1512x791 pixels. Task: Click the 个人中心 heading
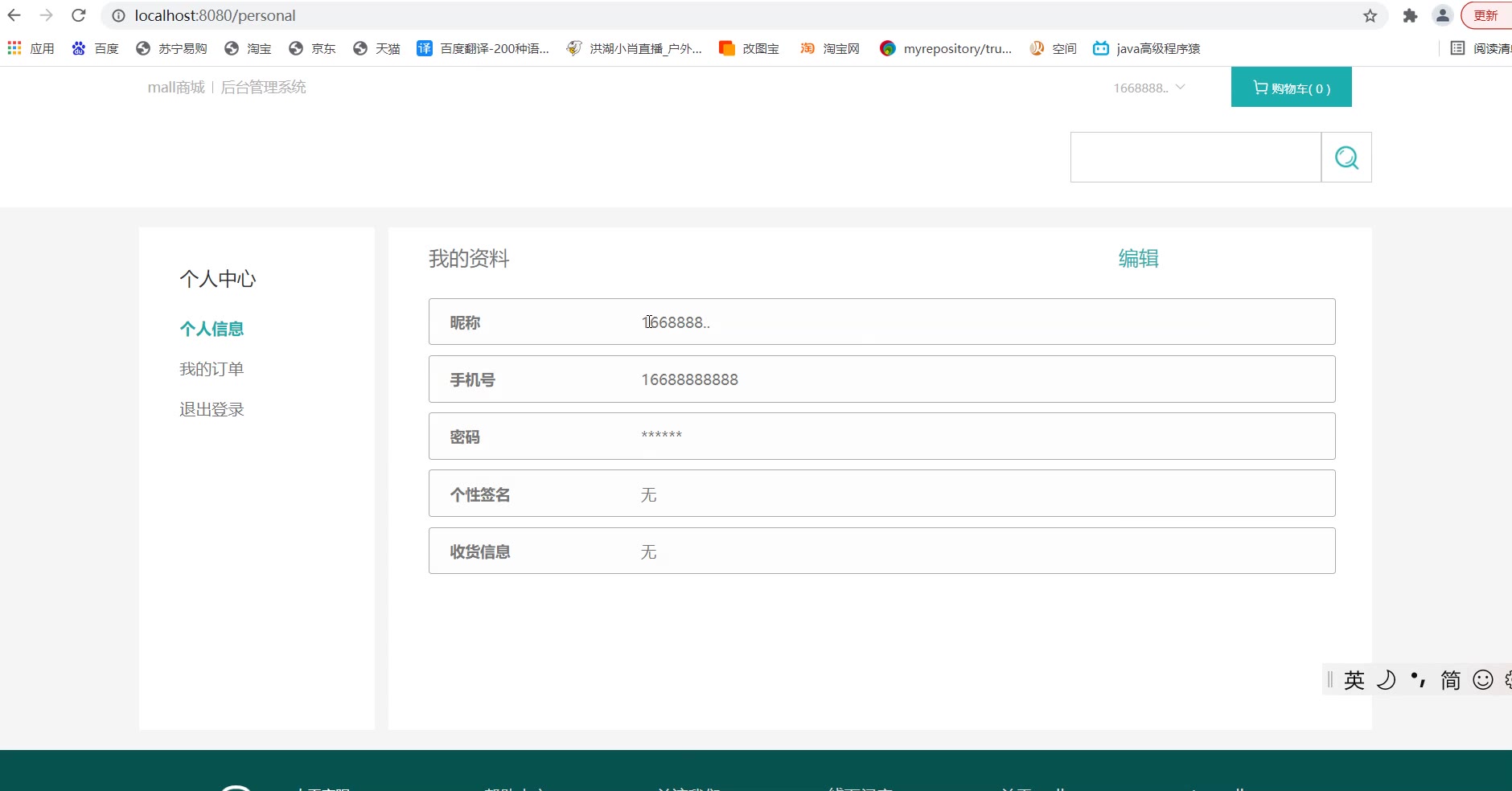click(x=218, y=279)
